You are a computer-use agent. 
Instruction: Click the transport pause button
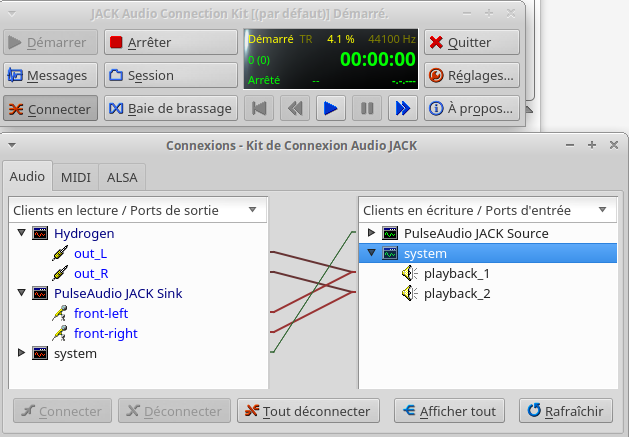click(x=367, y=108)
